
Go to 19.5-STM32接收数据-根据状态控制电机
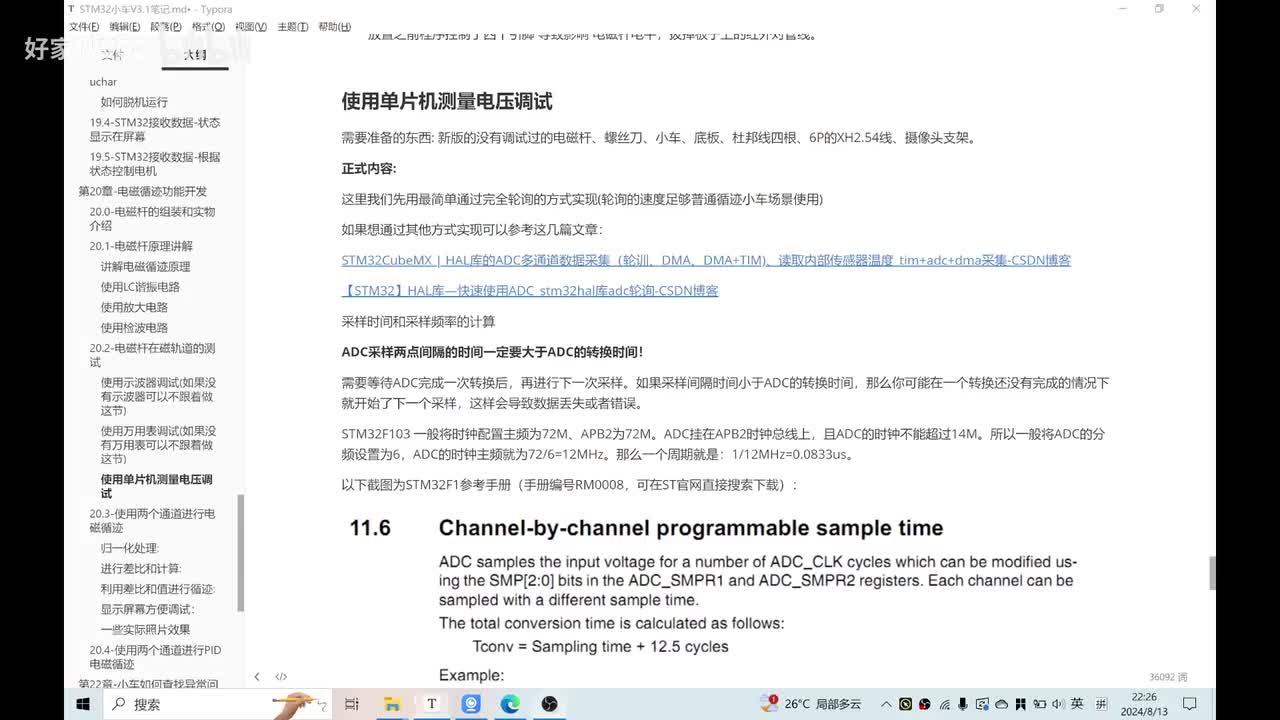pos(155,164)
